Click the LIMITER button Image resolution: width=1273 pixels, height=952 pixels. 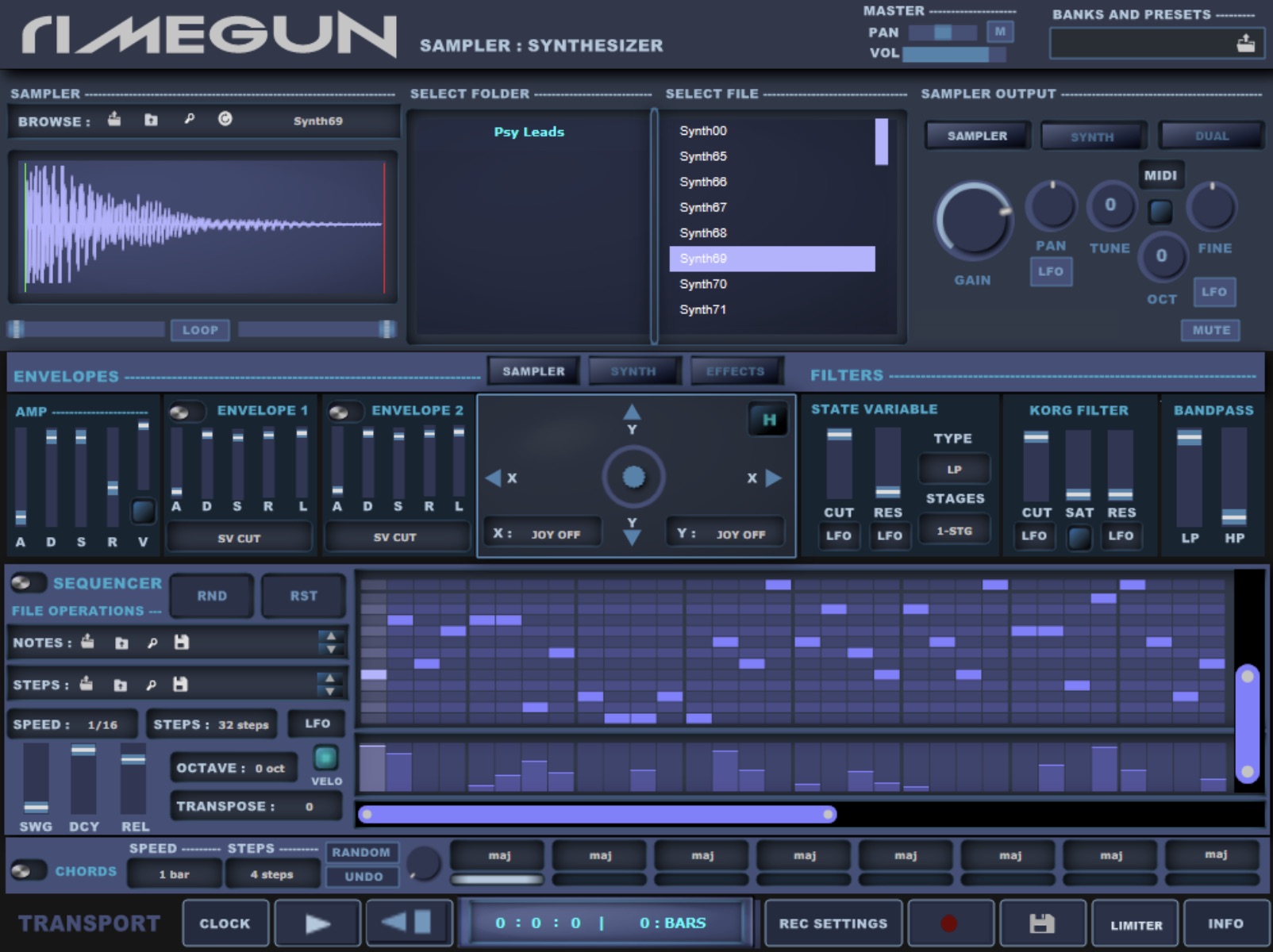tap(1136, 924)
